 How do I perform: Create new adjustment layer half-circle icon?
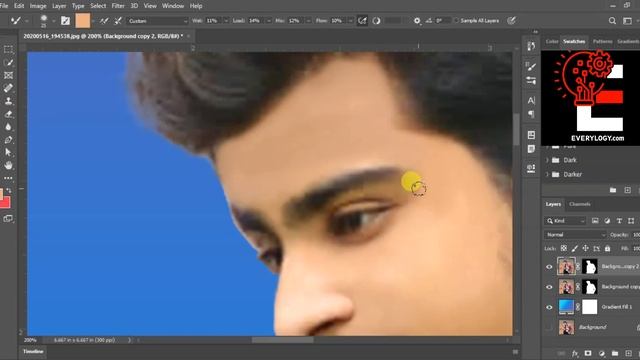(601, 353)
